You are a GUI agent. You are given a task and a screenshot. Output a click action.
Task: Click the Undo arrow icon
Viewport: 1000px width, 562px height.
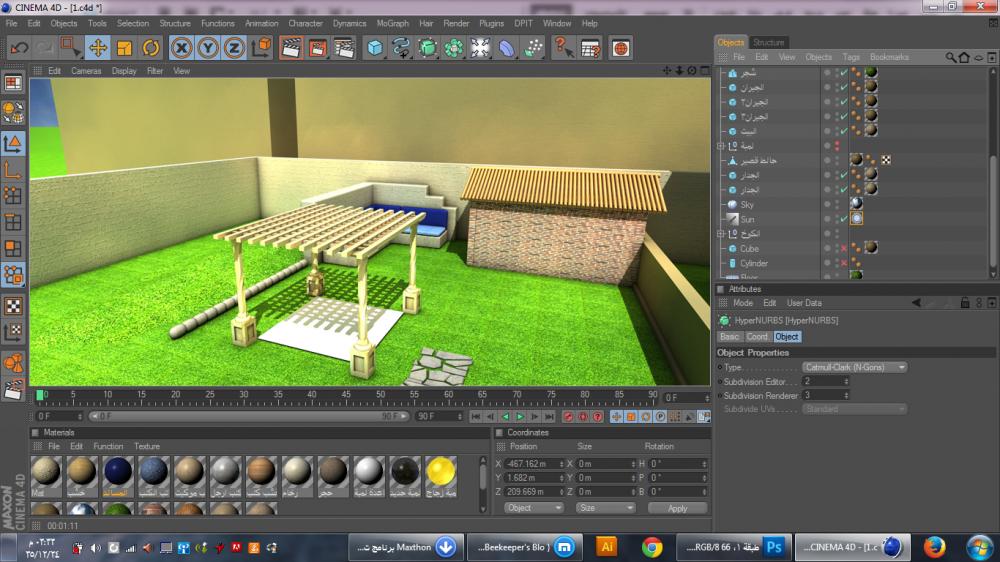[x=19, y=47]
